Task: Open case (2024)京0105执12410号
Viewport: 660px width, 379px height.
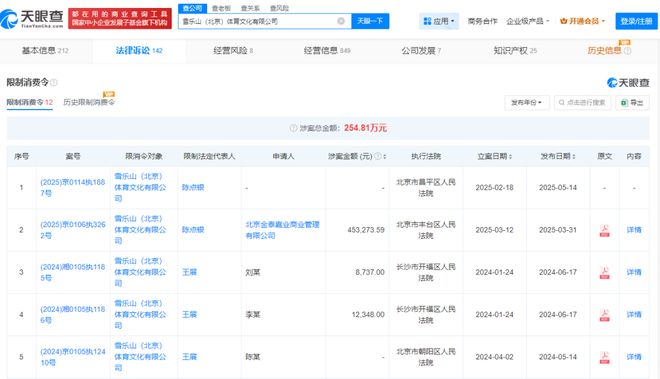Action: pyautogui.click(x=72, y=357)
